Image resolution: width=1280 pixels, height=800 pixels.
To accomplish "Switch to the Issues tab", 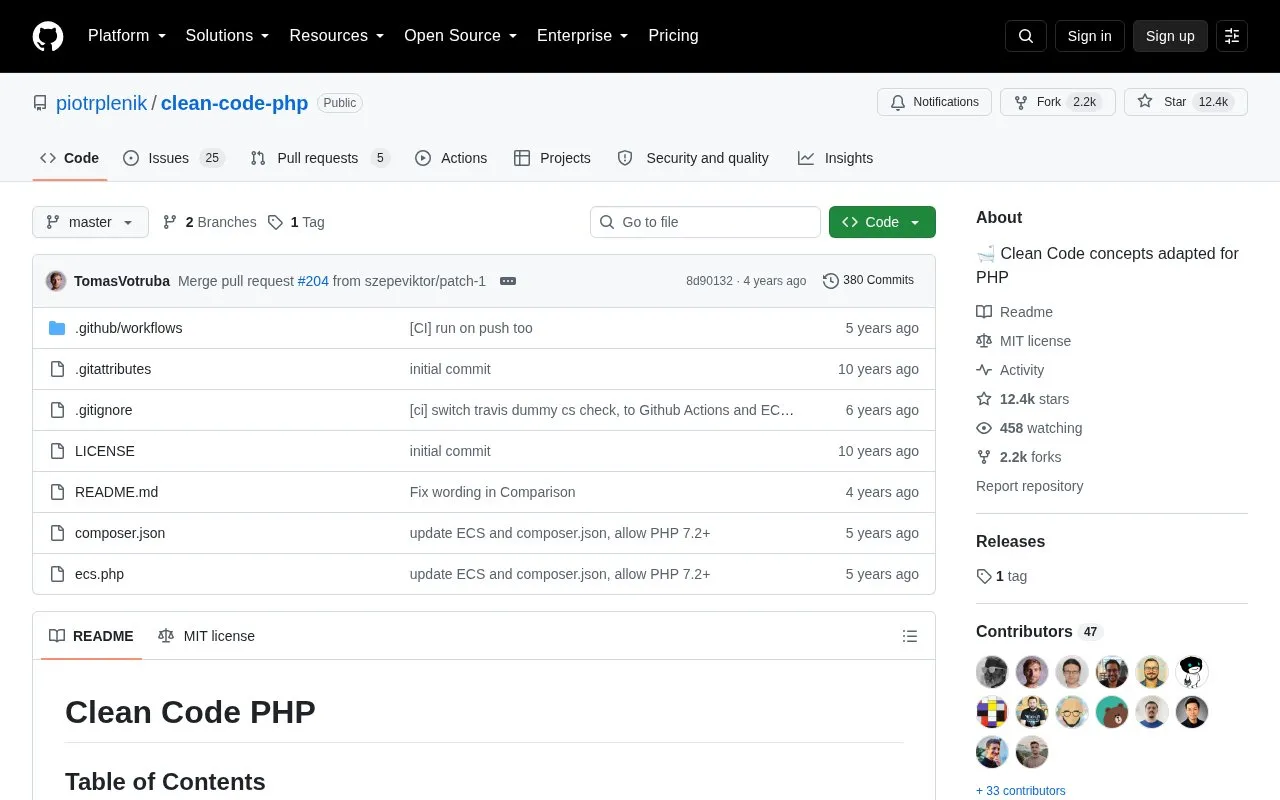I will tap(174, 158).
